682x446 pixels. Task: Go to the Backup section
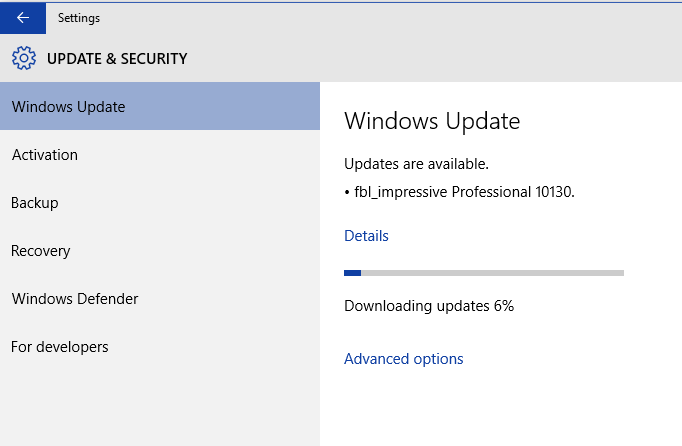coord(35,203)
